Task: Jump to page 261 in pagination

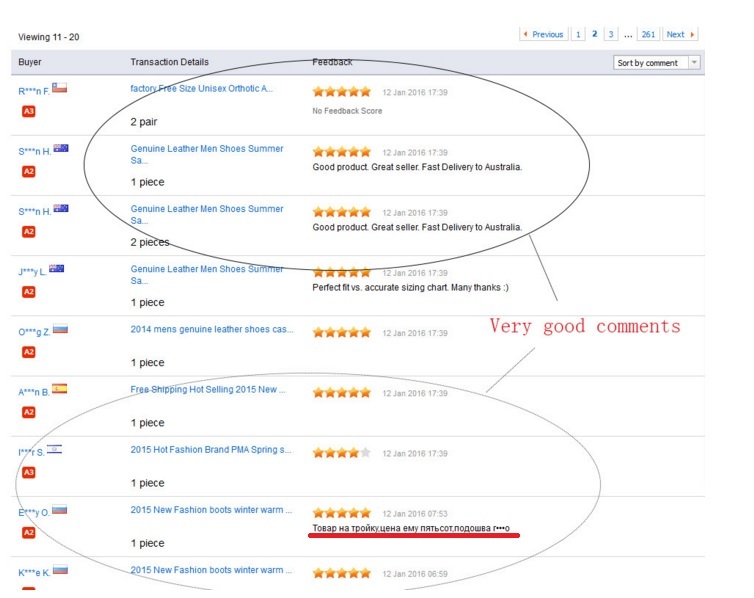Action: point(648,34)
